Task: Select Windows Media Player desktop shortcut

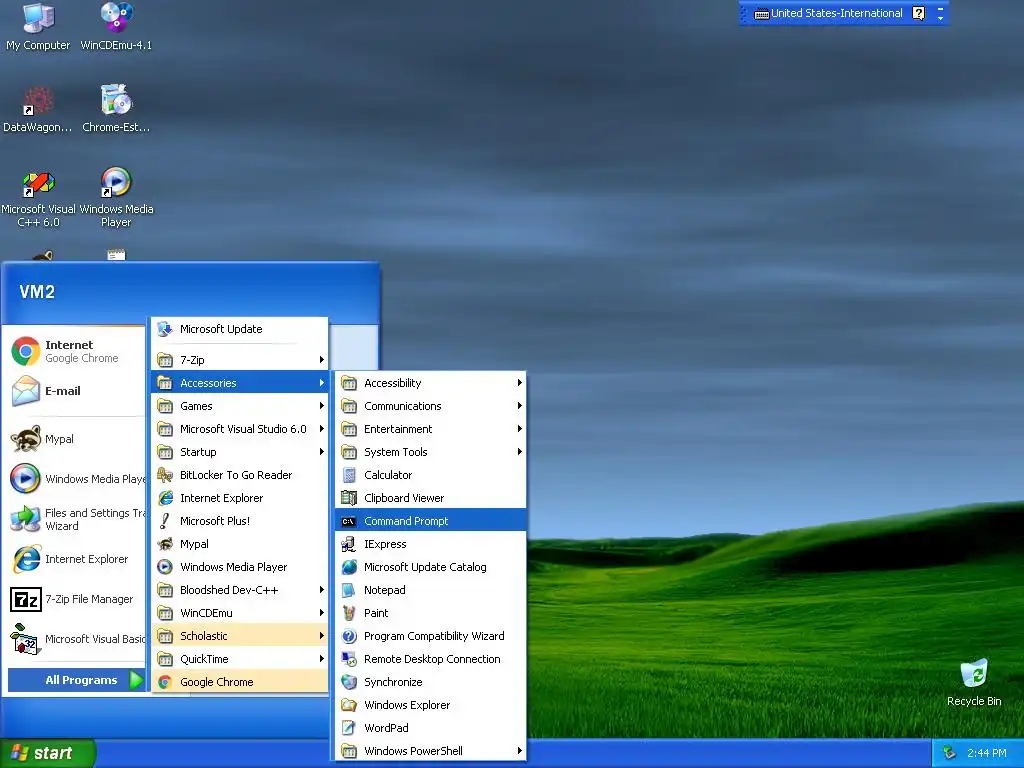Action: (x=116, y=197)
